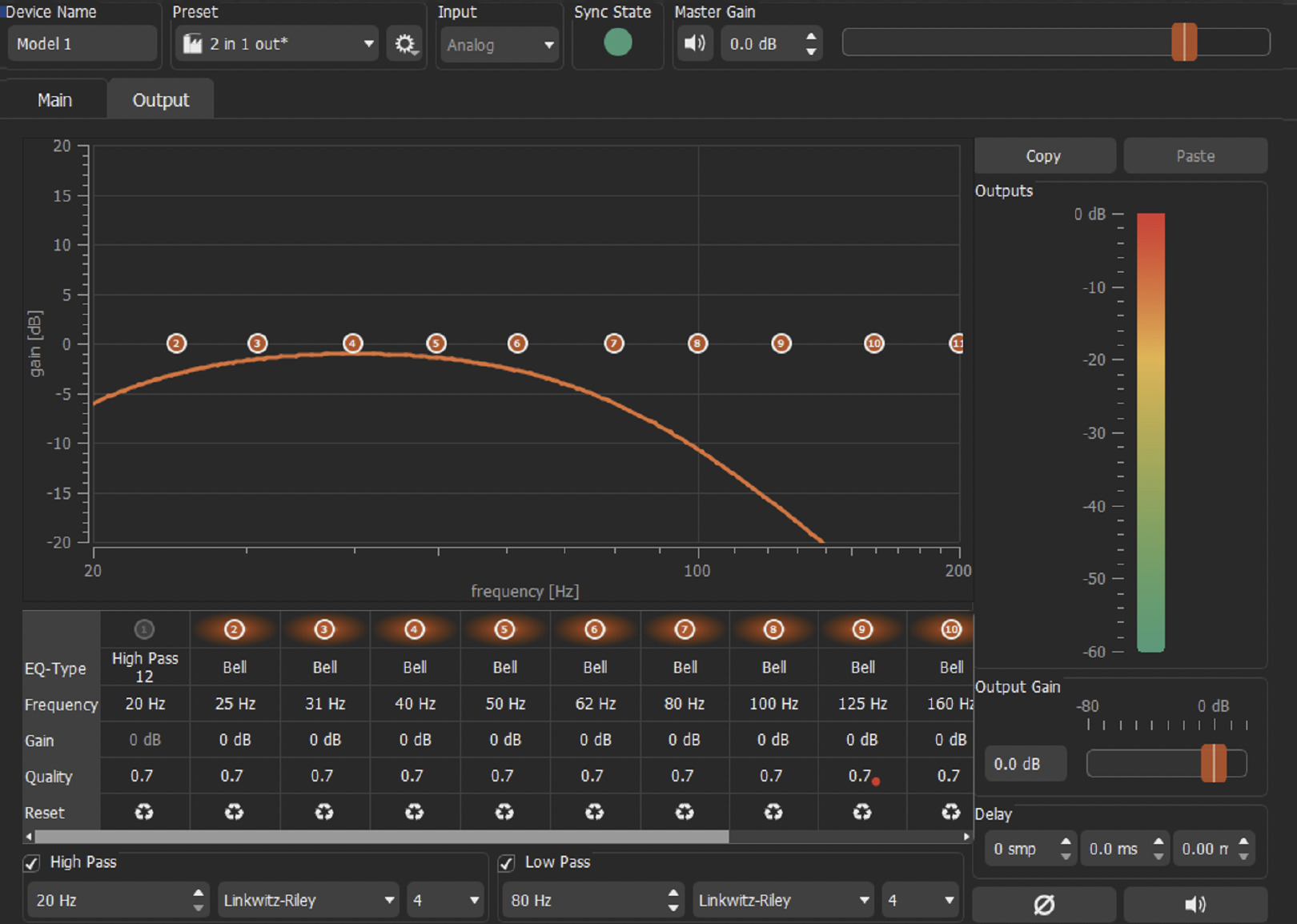The height and width of the screenshot is (924, 1297).
Task: Click the Output Gain slider handle
Action: click(x=1214, y=763)
